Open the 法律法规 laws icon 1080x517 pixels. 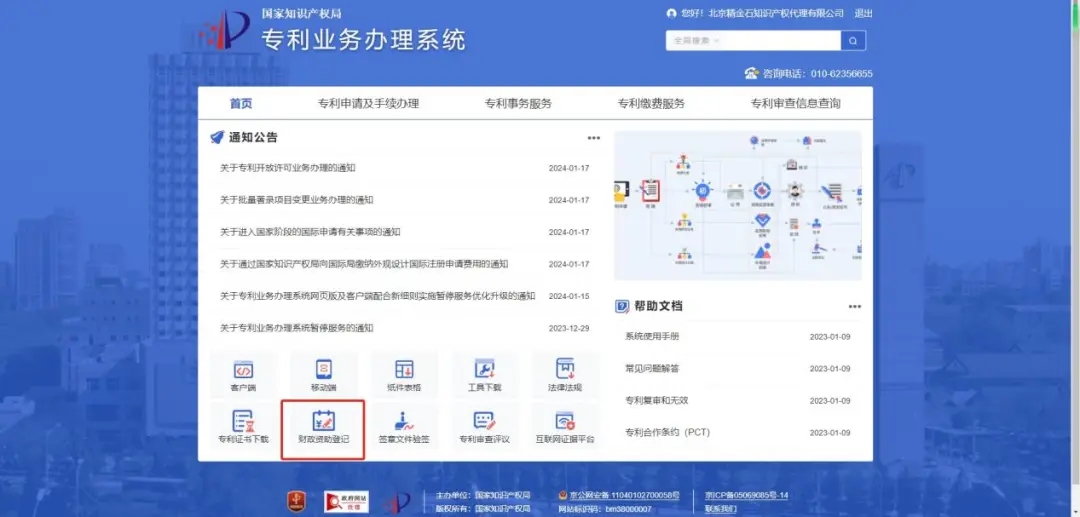click(x=565, y=376)
